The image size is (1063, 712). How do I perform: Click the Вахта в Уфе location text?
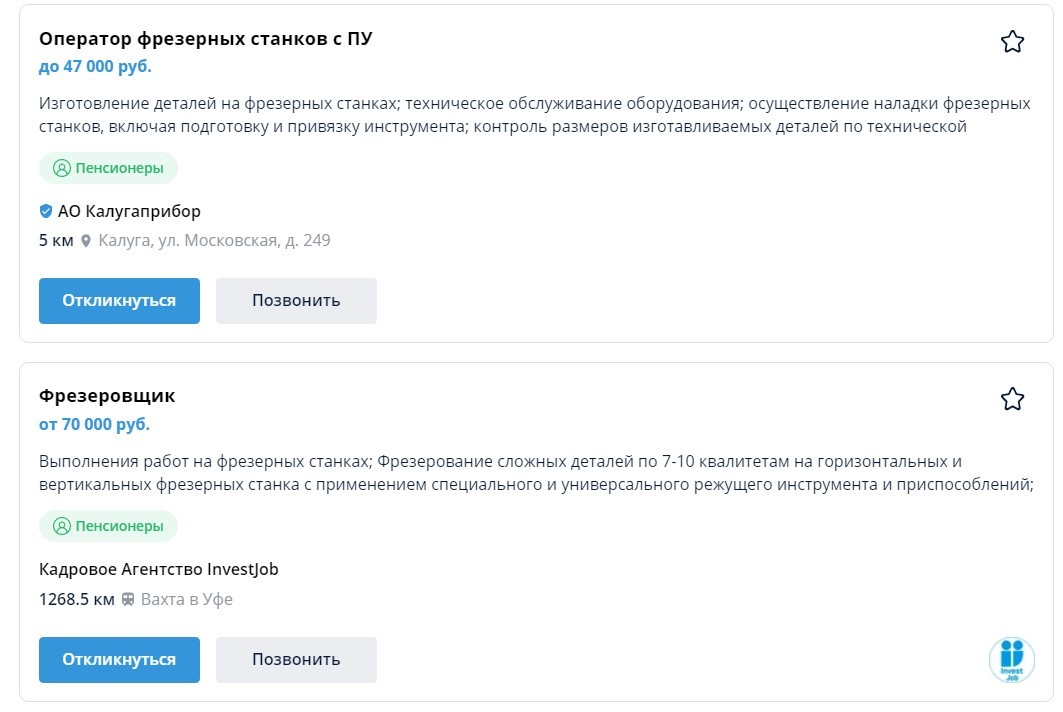(x=186, y=600)
